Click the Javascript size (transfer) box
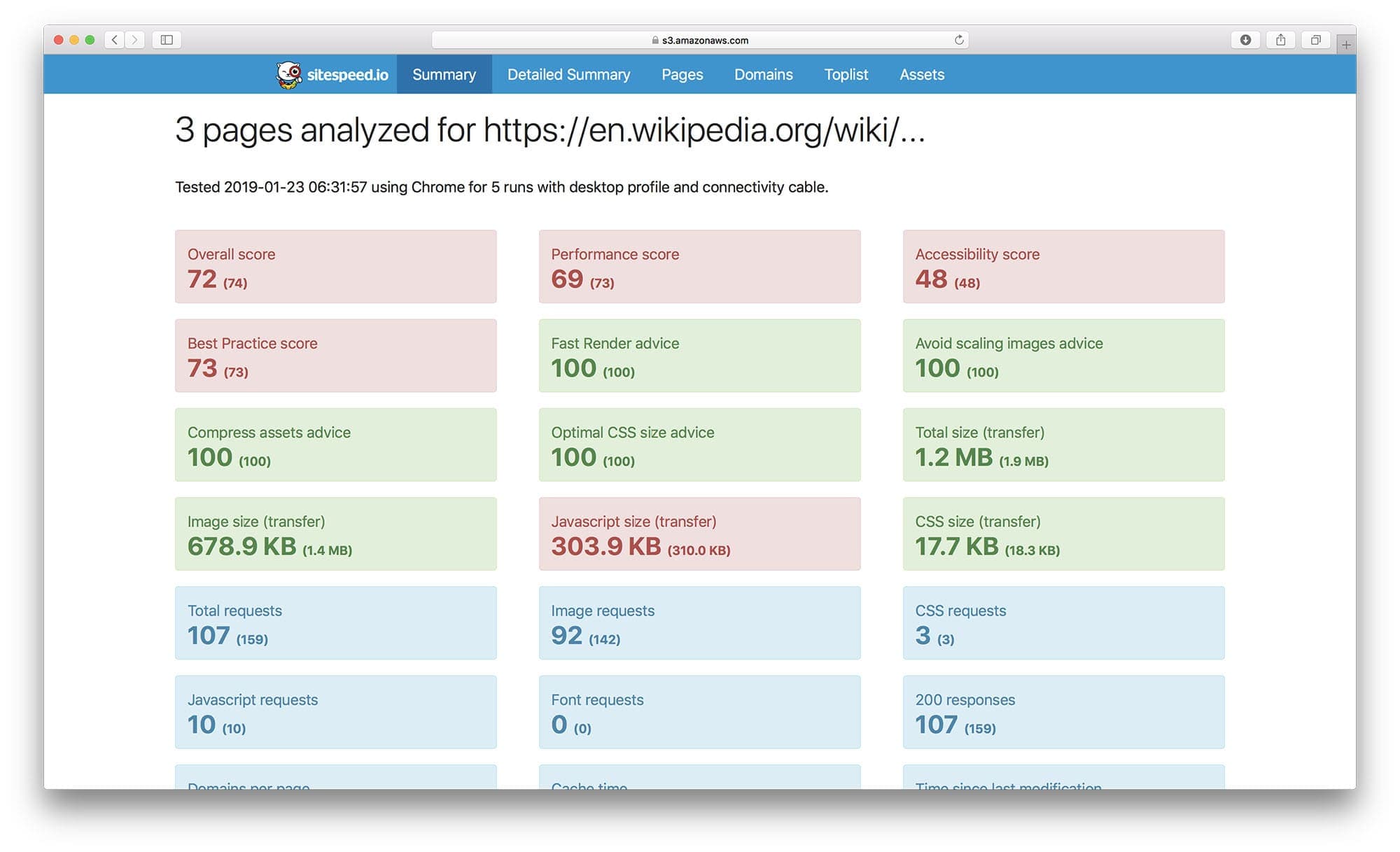 click(x=699, y=533)
